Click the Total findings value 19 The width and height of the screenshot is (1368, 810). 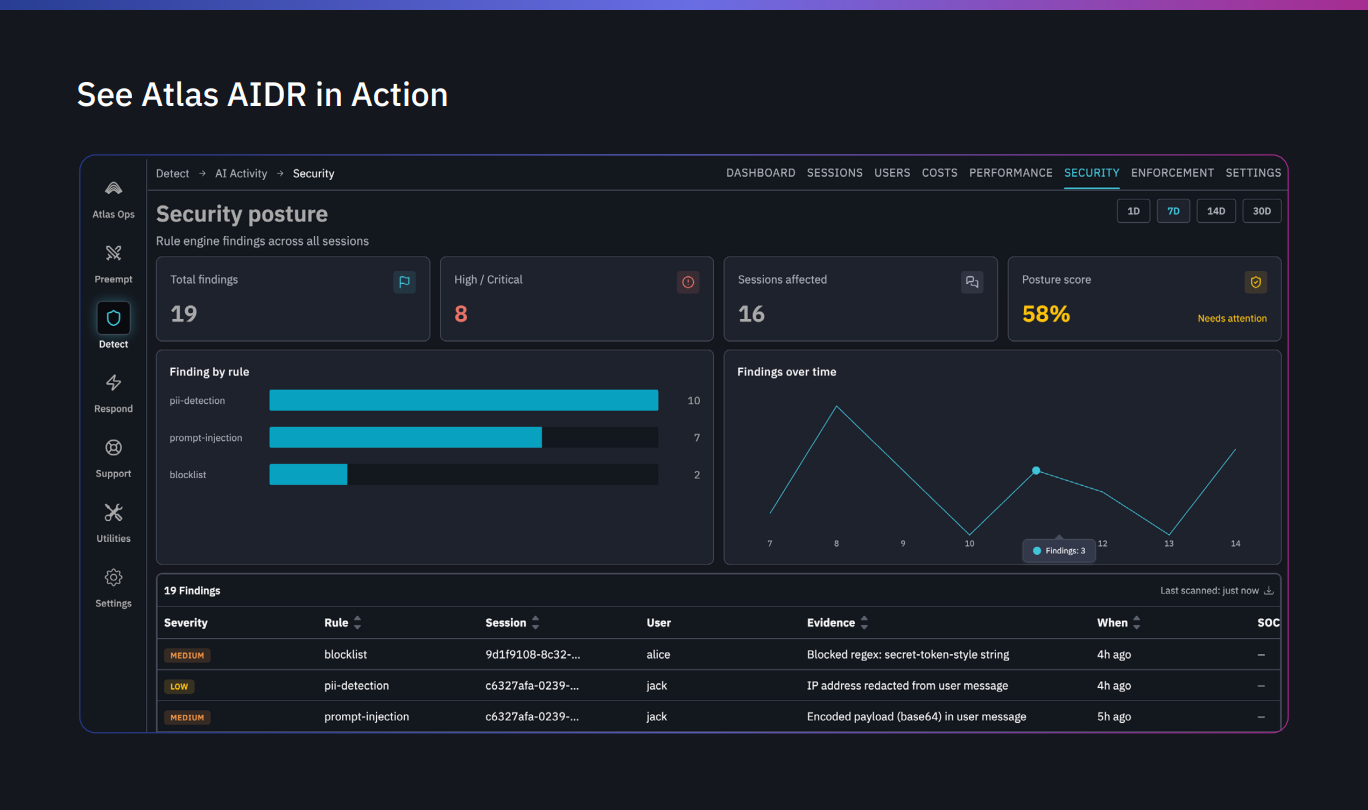tap(184, 314)
